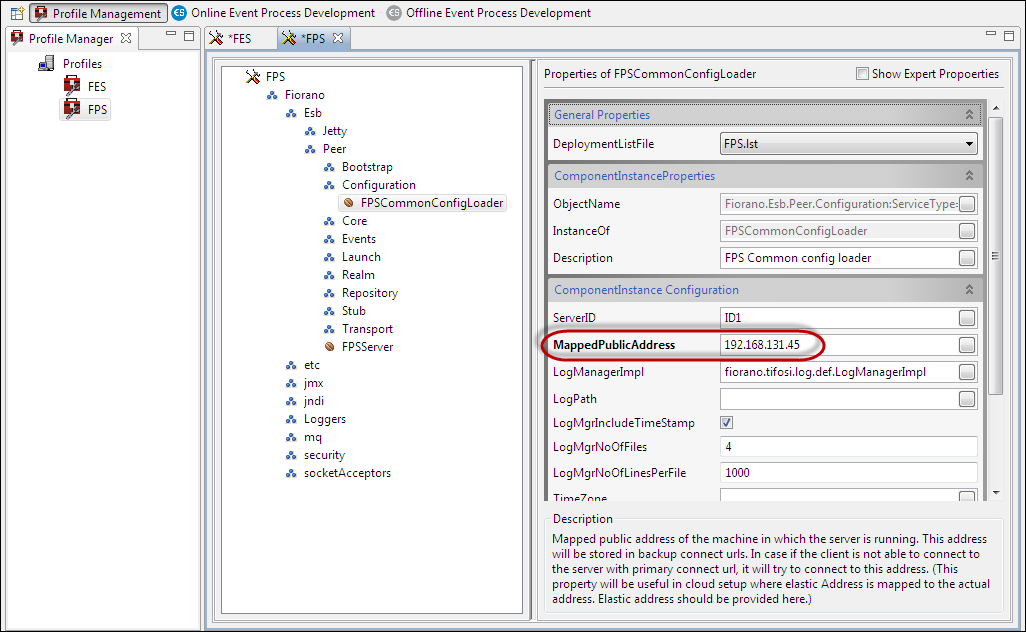The width and height of the screenshot is (1026, 632).
Task: Click the edit button beside the Description field
Action: pyautogui.click(x=966, y=258)
